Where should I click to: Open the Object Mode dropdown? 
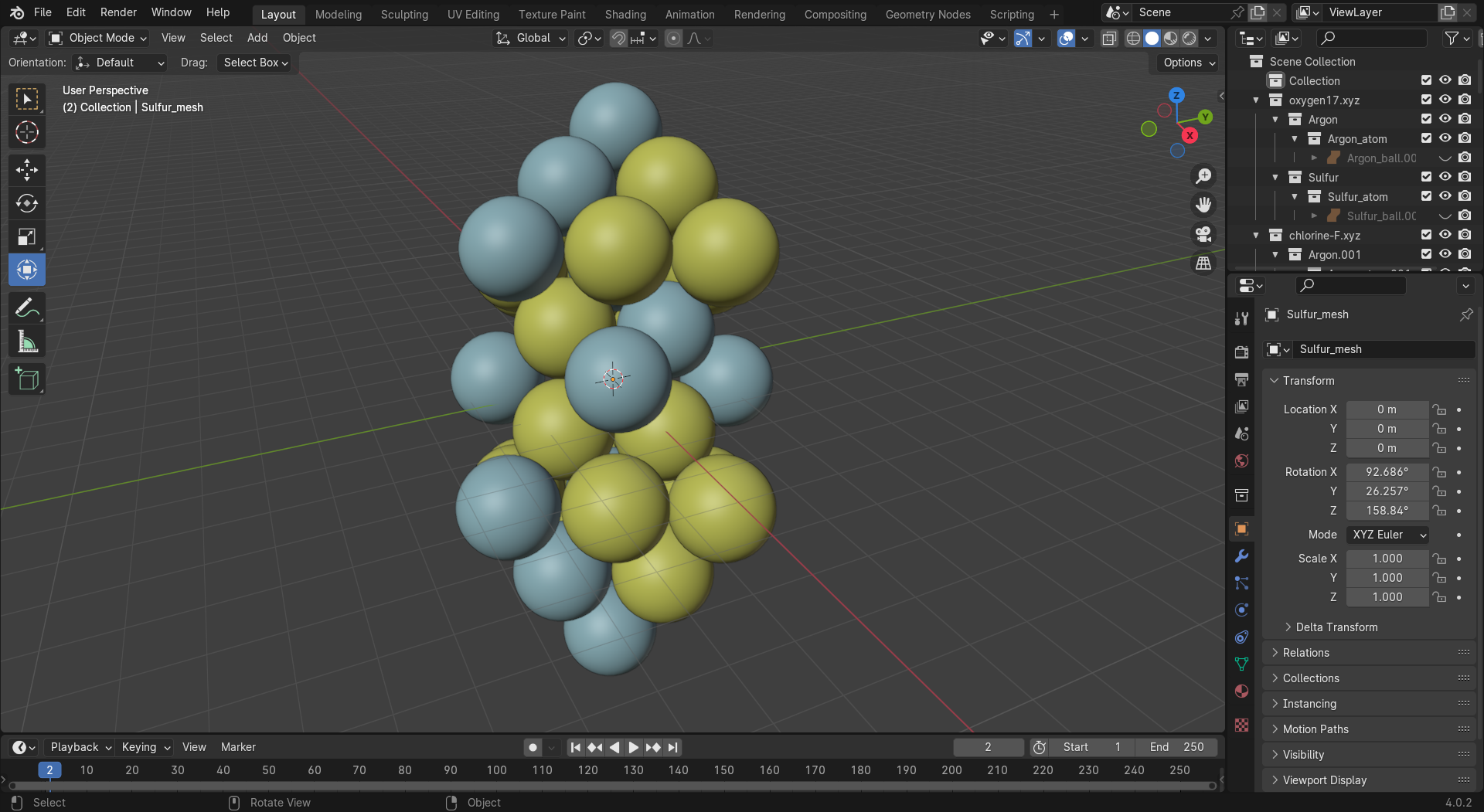(98, 38)
